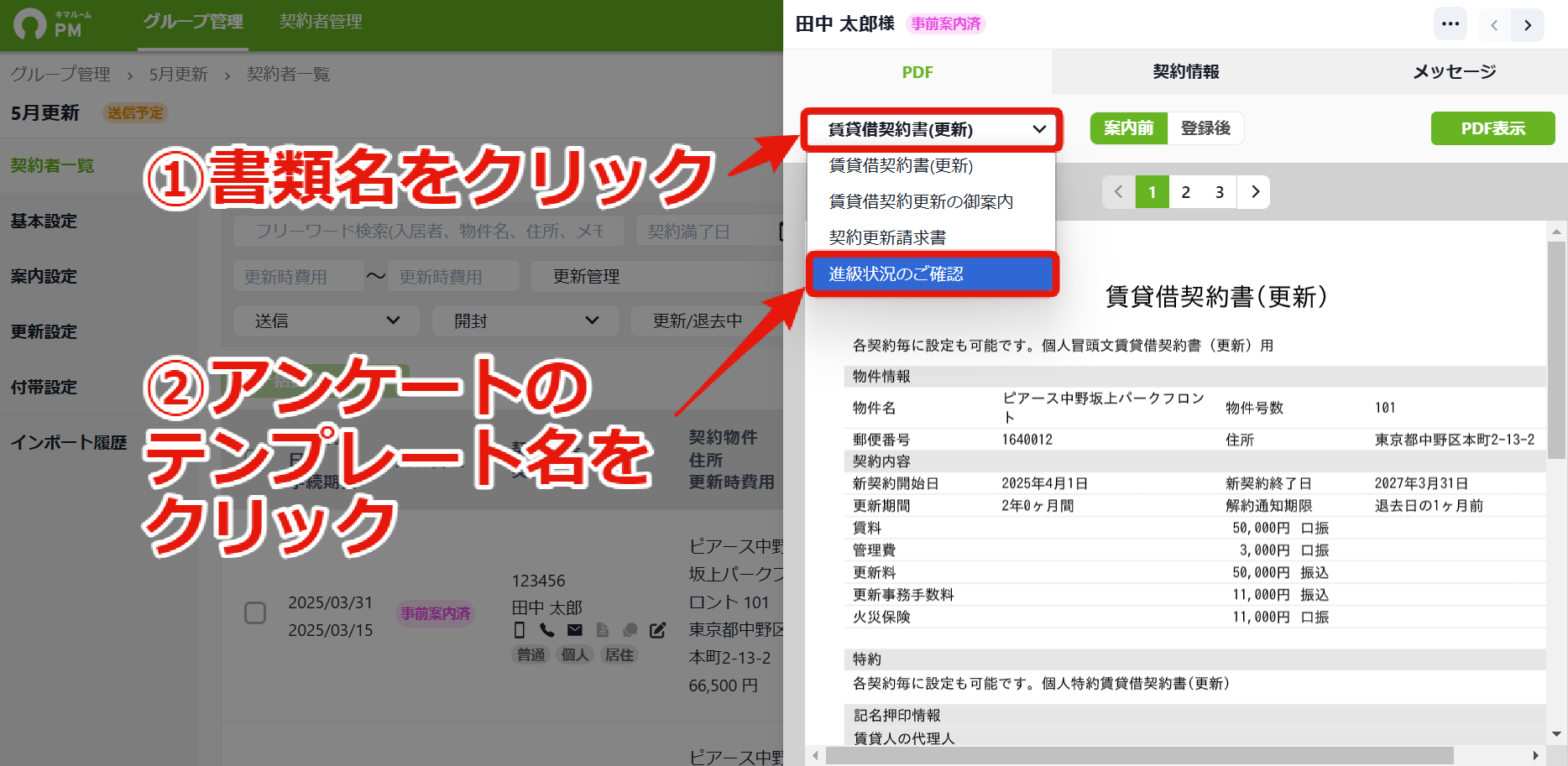The height and width of the screenshot is (766, 1568).
Task: Click グループ管理 breadcrumb link
Action: (60, 75)
